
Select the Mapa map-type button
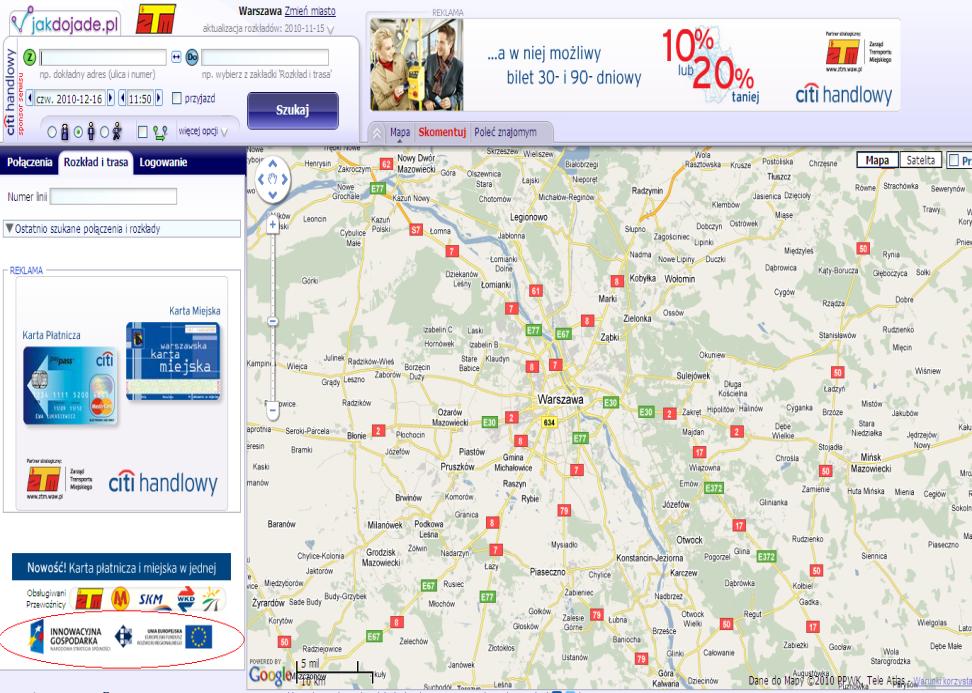point(877,160)
